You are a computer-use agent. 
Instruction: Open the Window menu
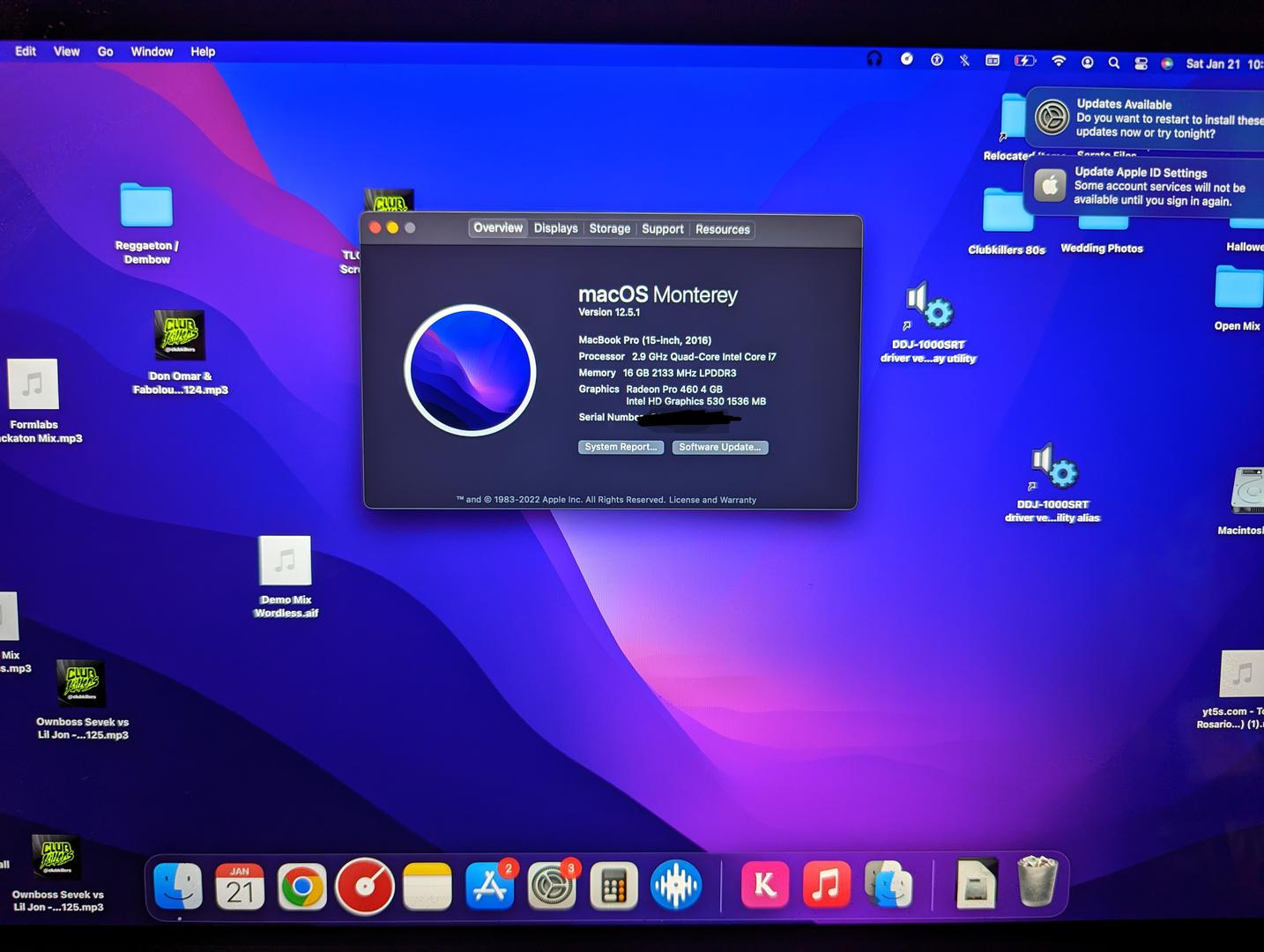[x=152, y=52]
